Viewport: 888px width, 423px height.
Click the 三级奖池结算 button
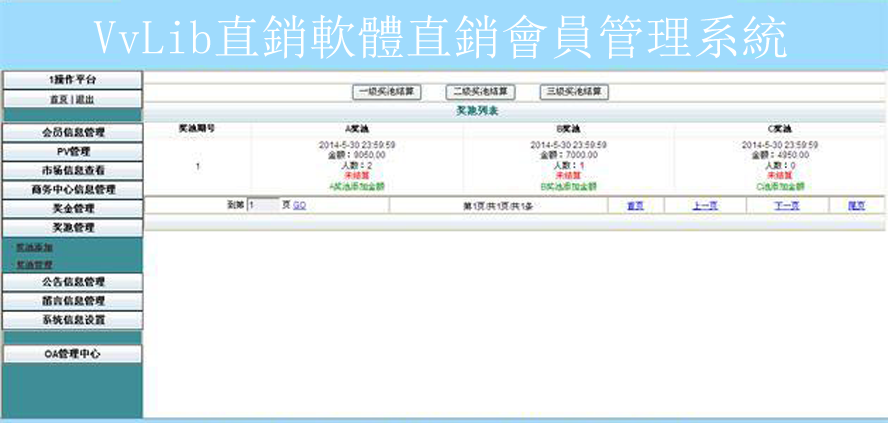[574, 92]
